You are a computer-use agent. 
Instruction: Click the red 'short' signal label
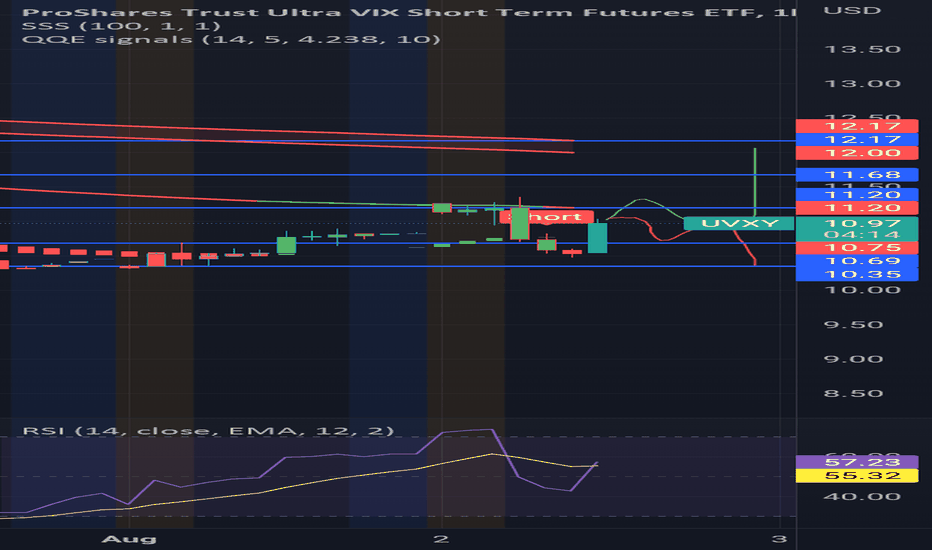click(547, 217)
